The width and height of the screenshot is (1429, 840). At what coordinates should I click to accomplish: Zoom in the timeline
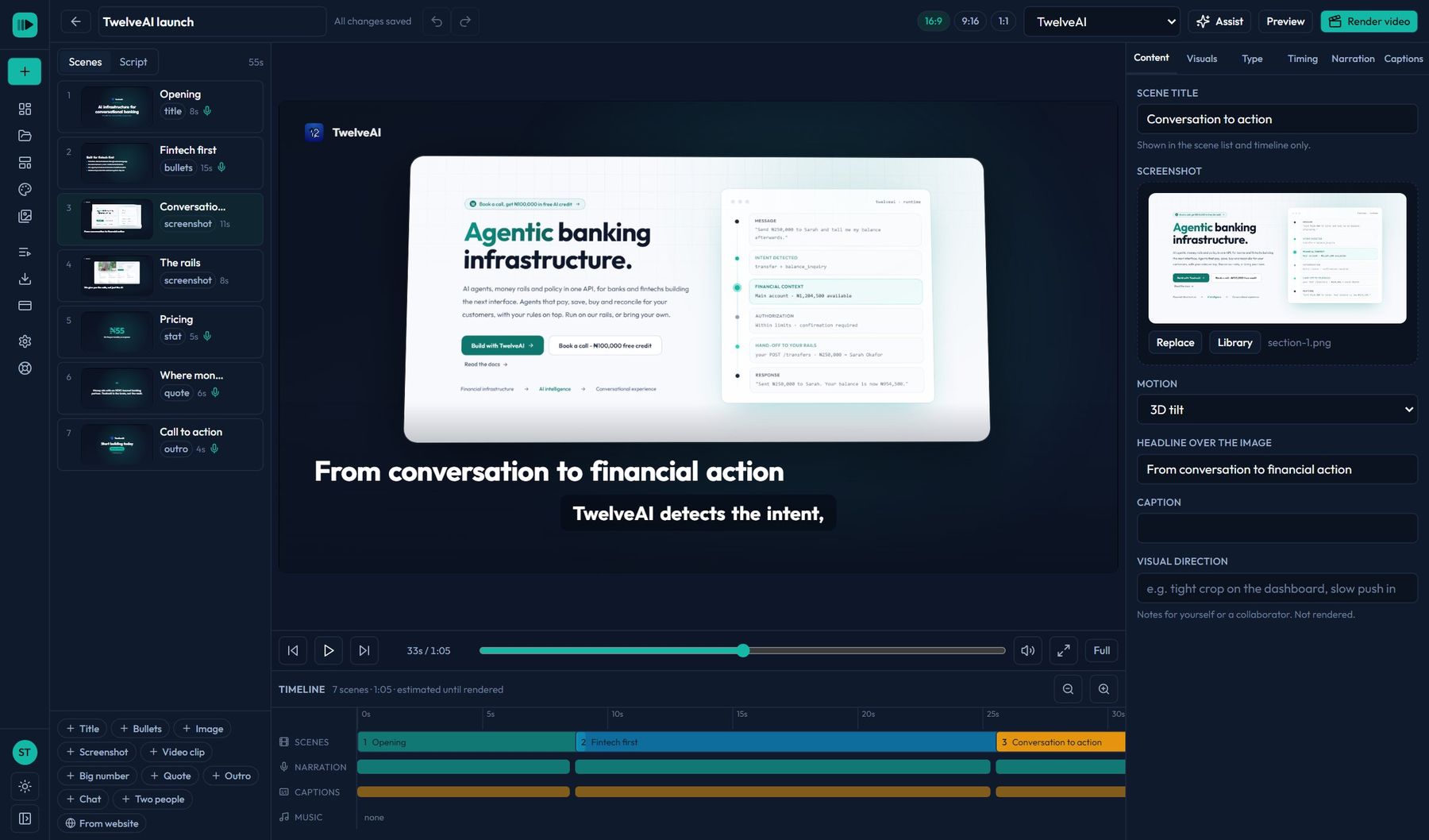(x=1104, y=689)
